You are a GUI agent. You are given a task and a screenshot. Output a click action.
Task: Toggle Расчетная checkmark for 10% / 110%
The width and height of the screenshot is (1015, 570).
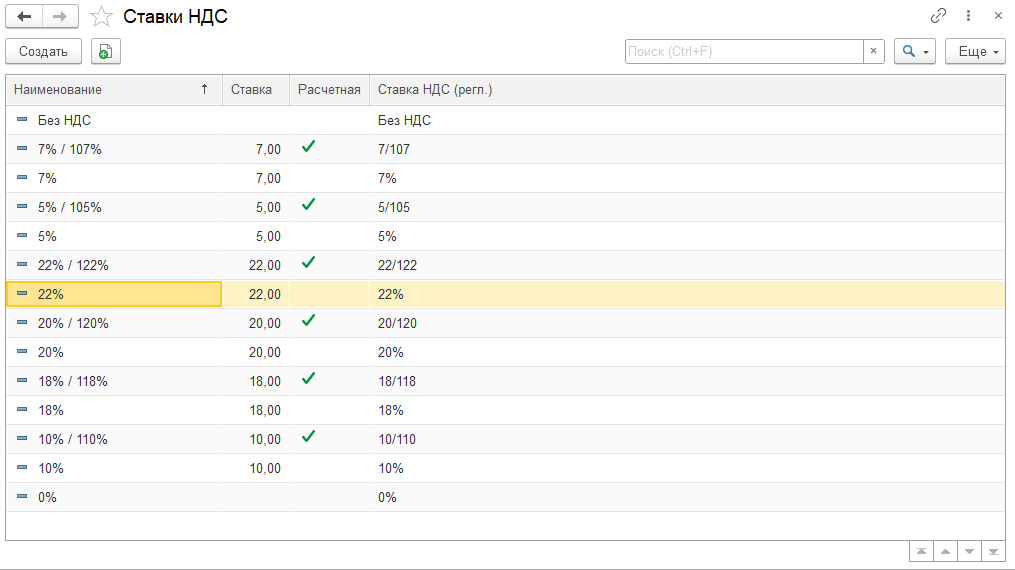(x=308, y=438)
